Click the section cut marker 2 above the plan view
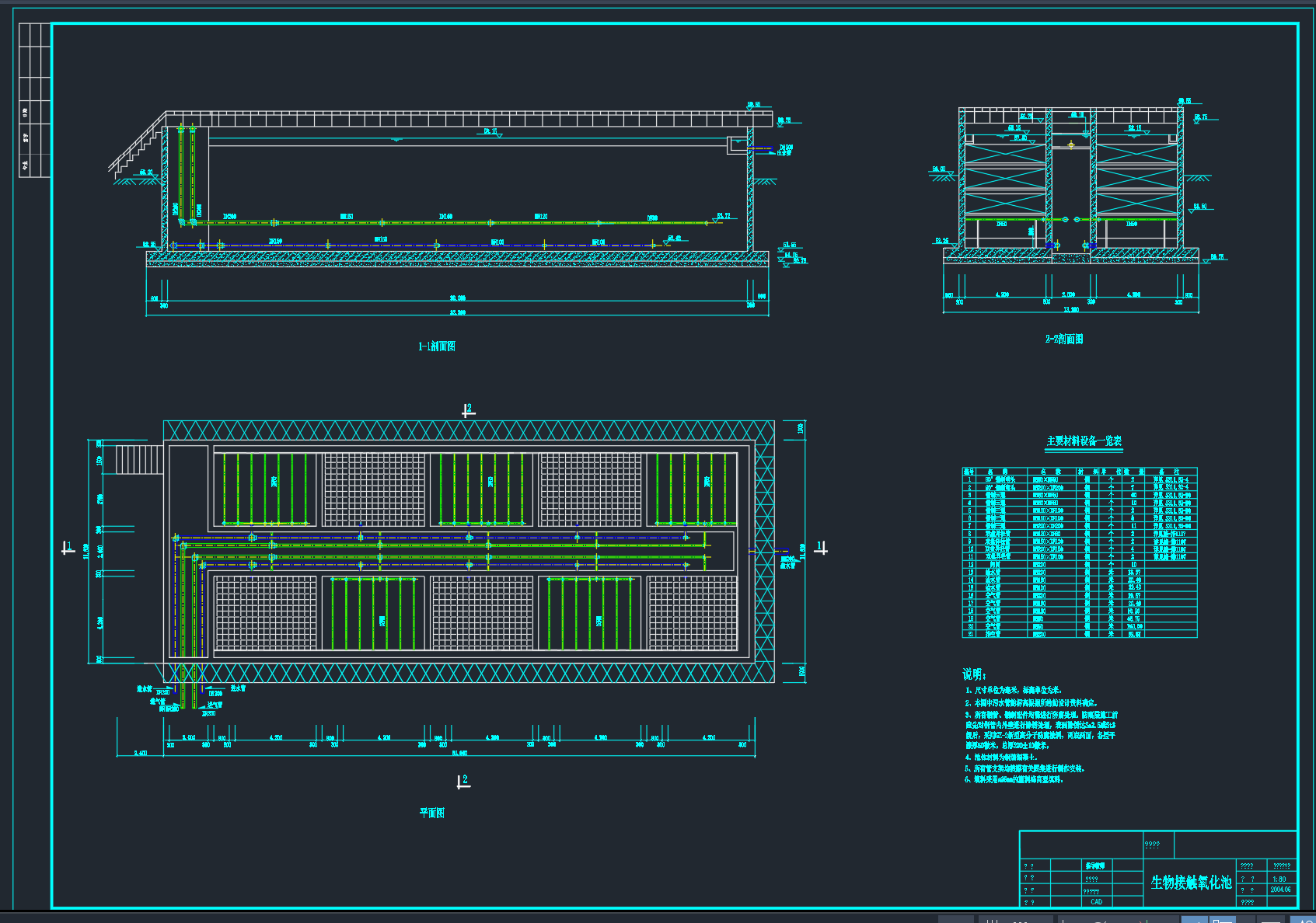Viewport: 1316px width, 923px height. (x=468, y=410)
